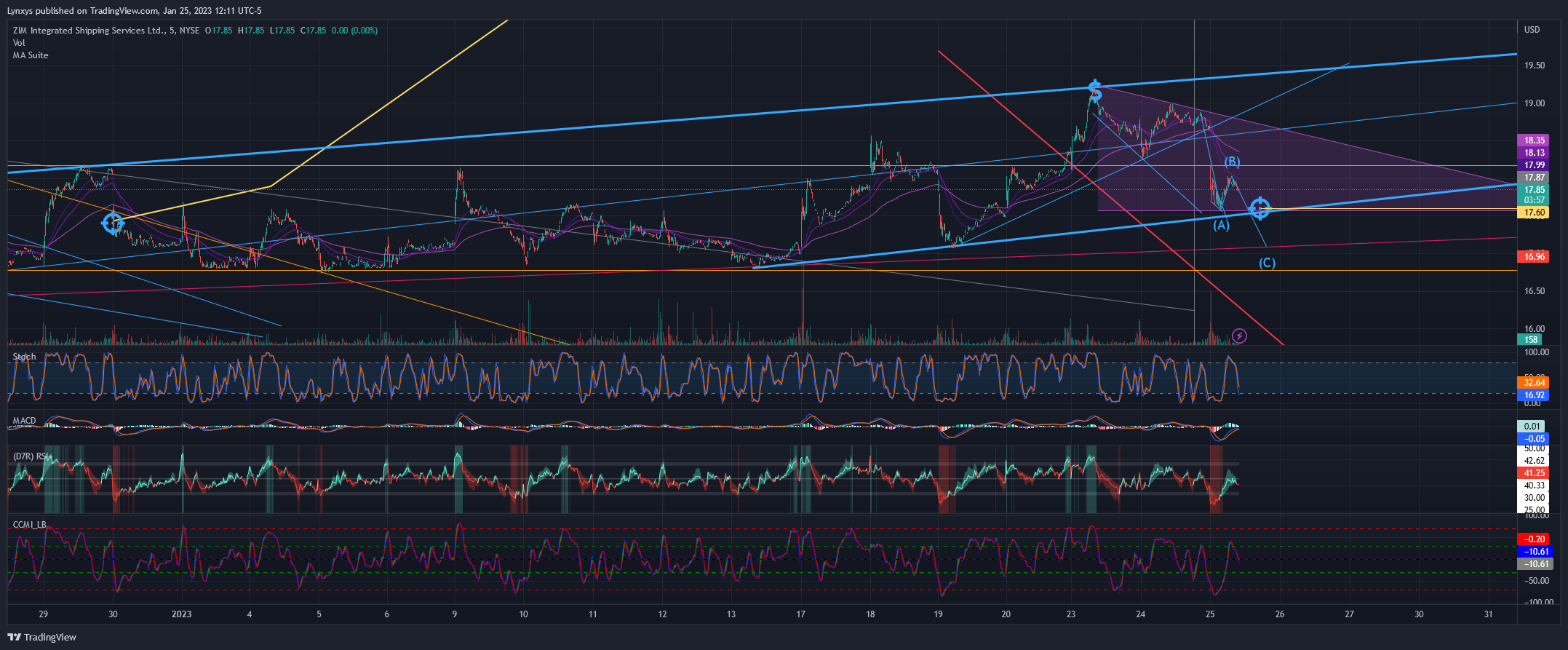Select the (A) wave label
The image size is (1568, 650).
1221,225
